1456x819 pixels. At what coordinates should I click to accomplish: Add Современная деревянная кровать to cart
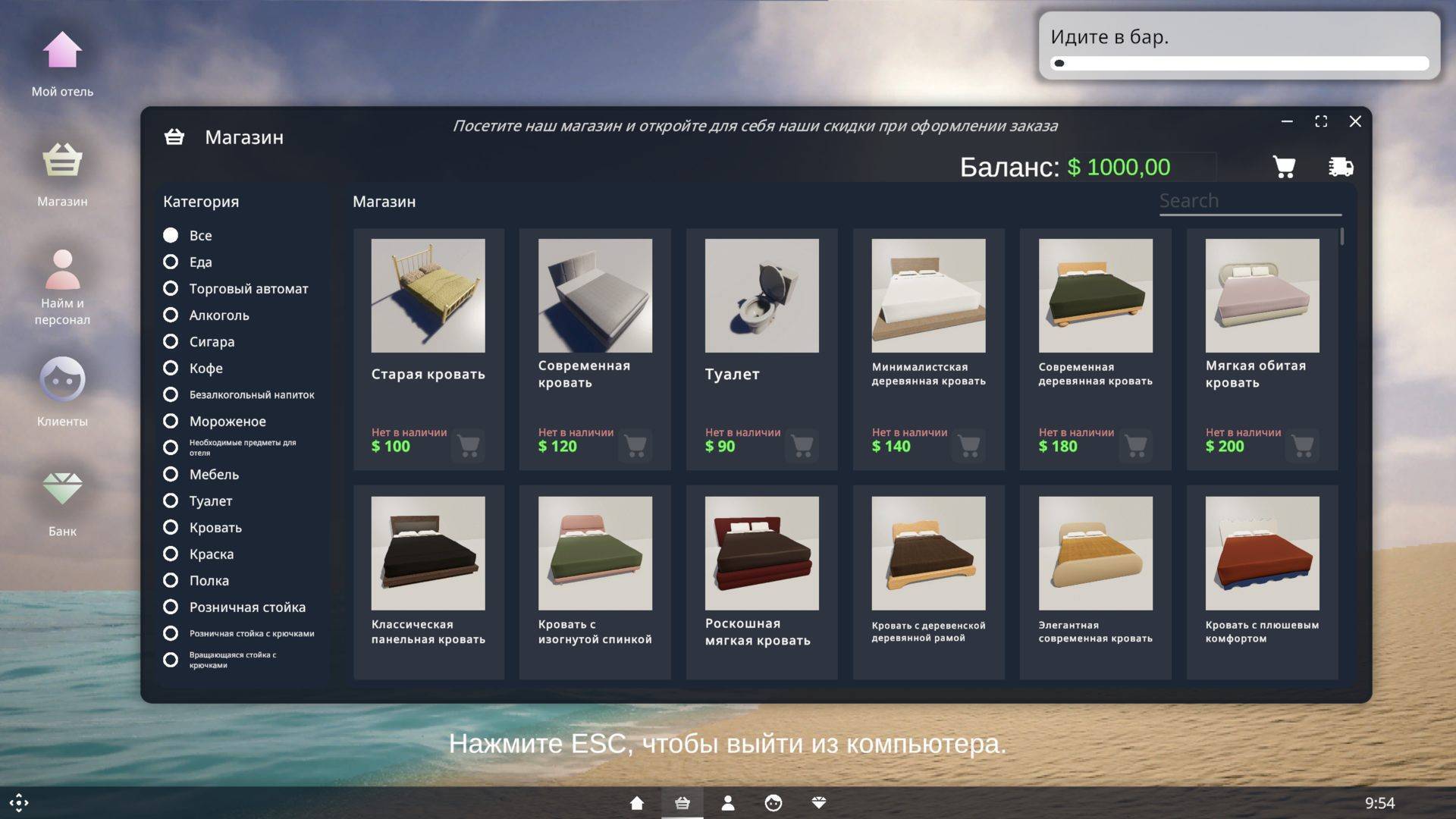pos(1136,445)
